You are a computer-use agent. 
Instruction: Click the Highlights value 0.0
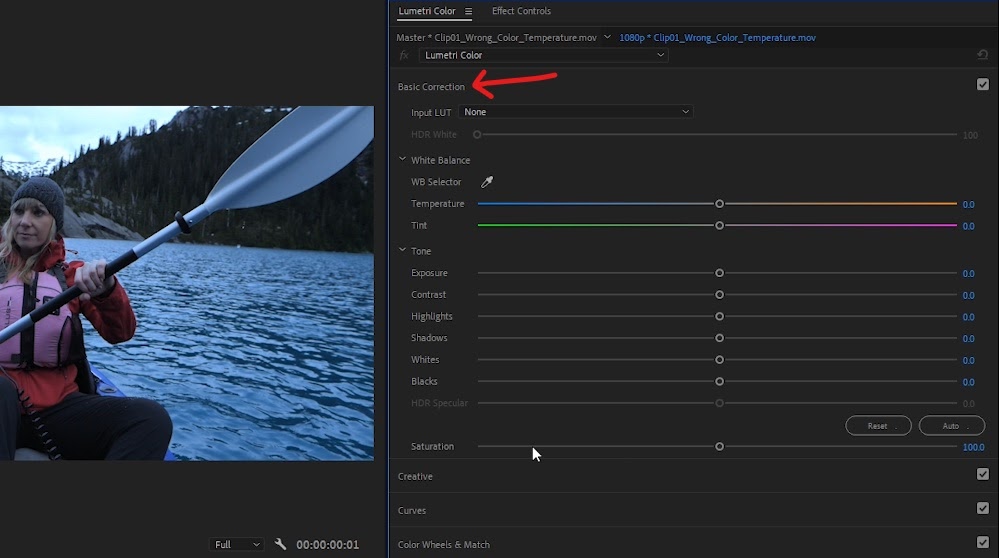pos(968,317)
